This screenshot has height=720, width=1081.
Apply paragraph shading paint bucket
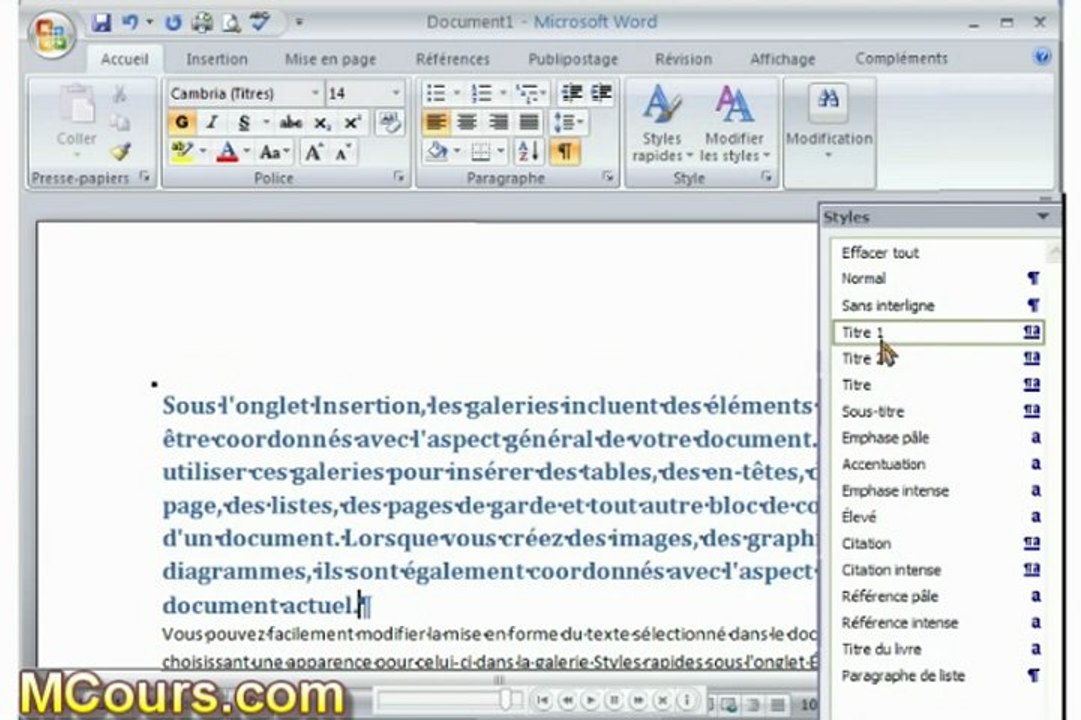pos(436,152)
